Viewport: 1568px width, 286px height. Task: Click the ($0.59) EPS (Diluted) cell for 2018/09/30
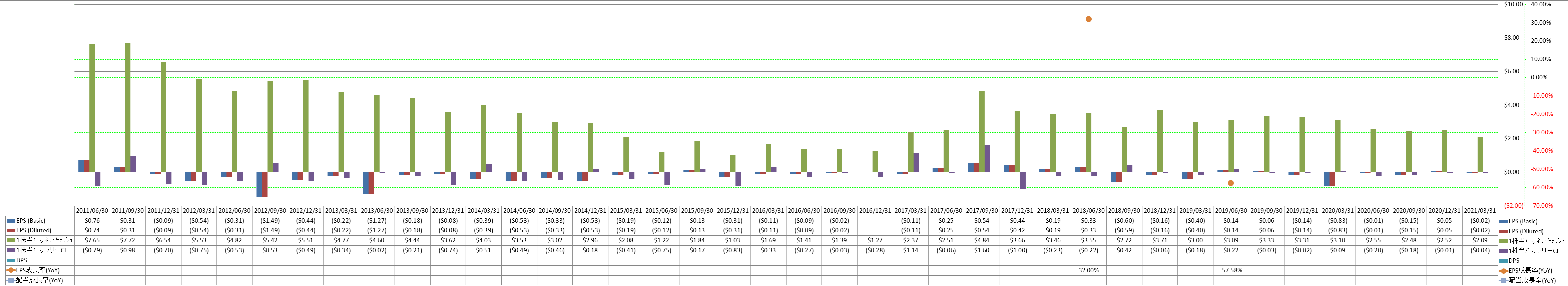tap(1124, 231)
